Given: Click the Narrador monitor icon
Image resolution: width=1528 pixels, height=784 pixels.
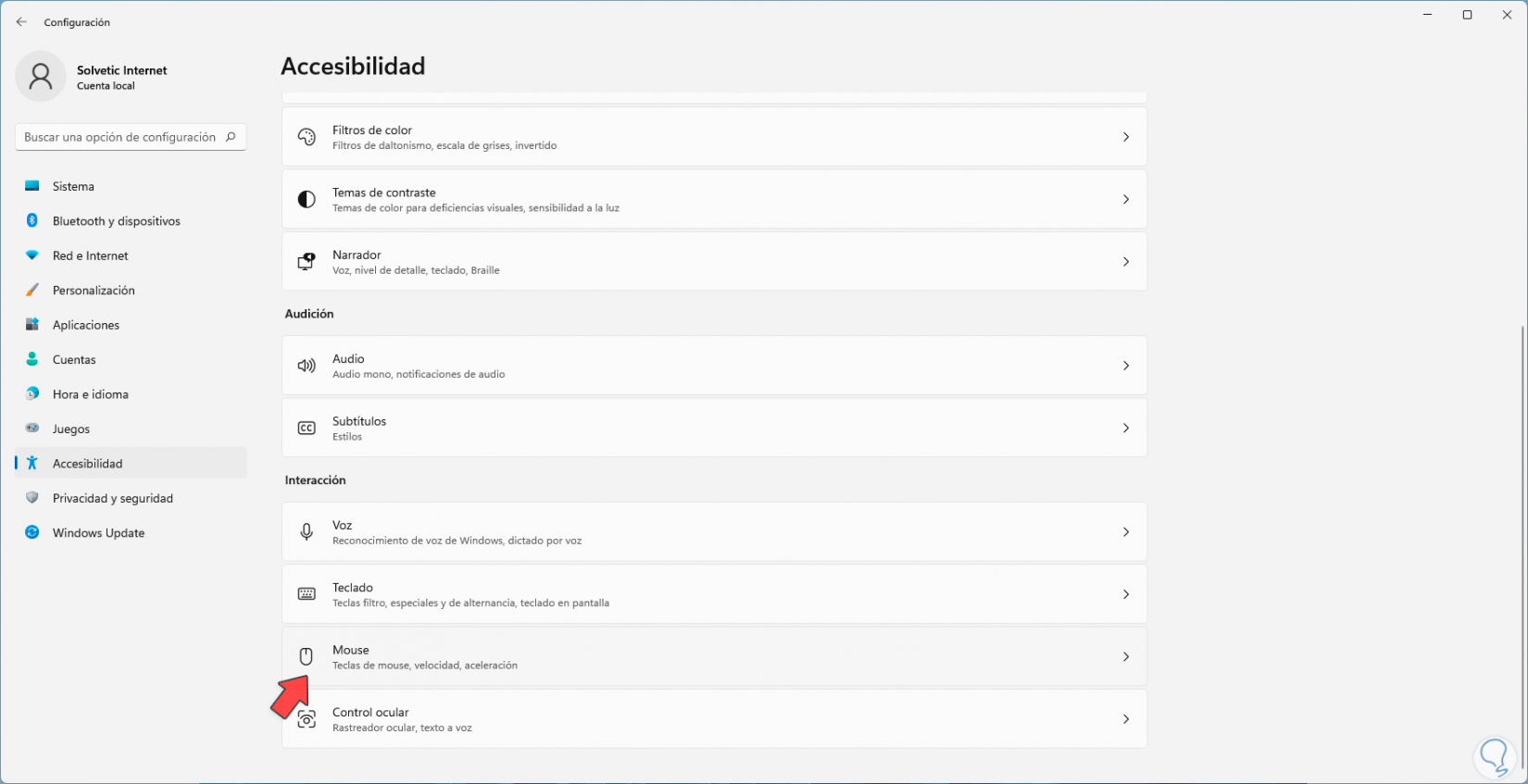Looking at the screenshot, I should pos(307,262).
